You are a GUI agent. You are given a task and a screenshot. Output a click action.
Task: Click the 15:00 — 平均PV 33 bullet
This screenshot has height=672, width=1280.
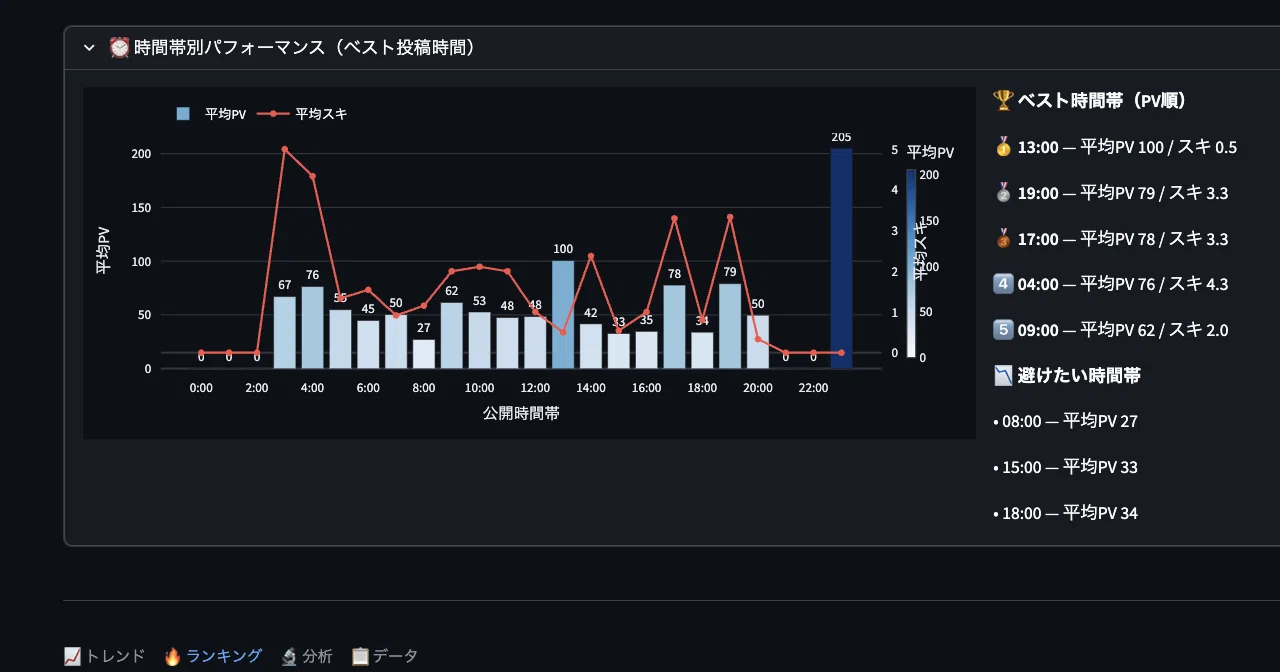click(x=1066, y=467)
